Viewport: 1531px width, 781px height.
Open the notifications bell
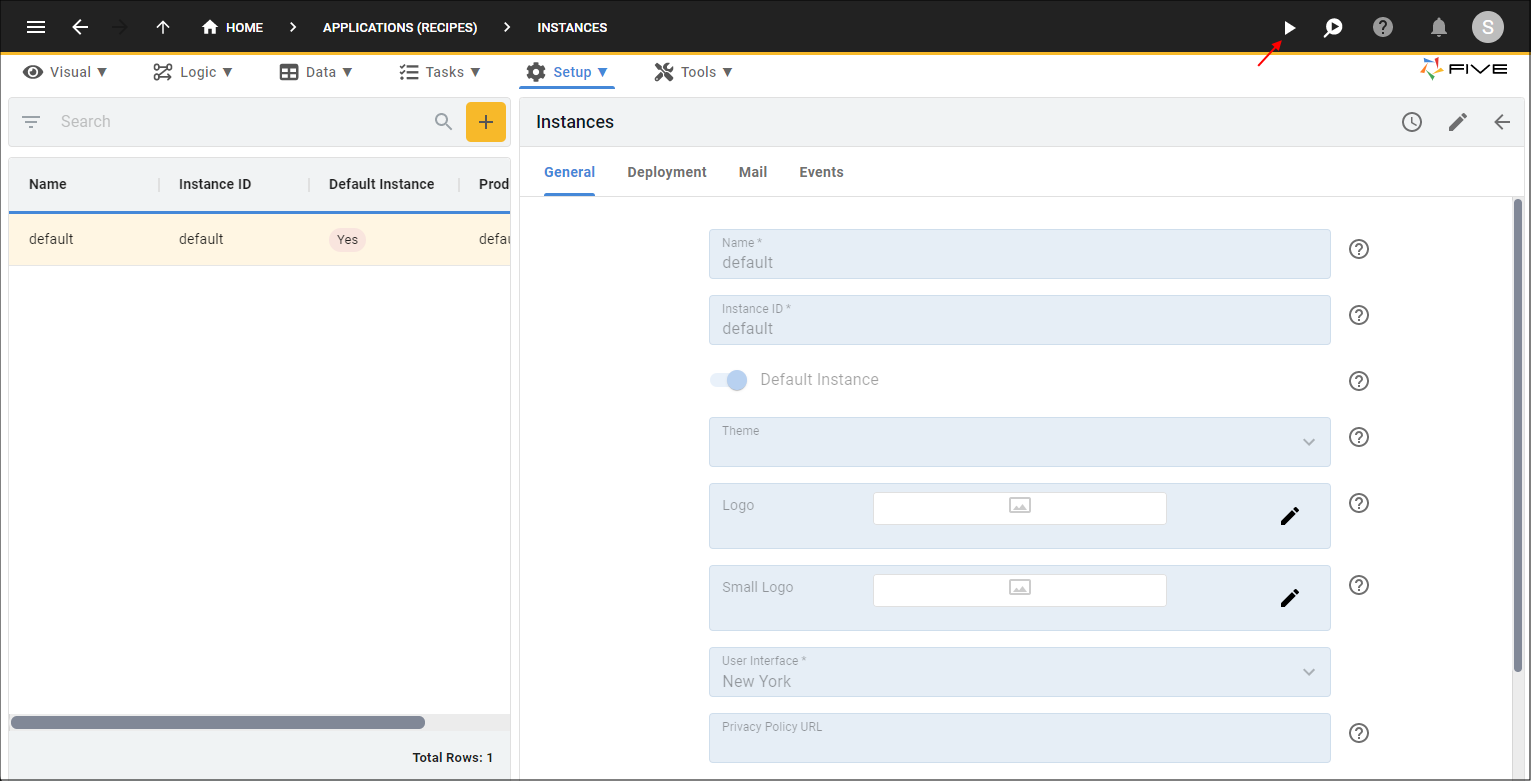1439,27
